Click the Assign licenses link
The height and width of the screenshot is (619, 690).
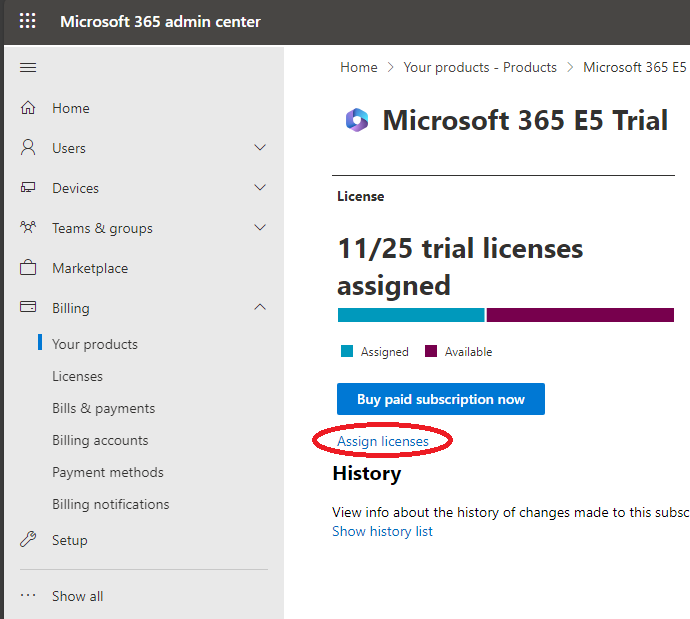[x=383, y=441]
